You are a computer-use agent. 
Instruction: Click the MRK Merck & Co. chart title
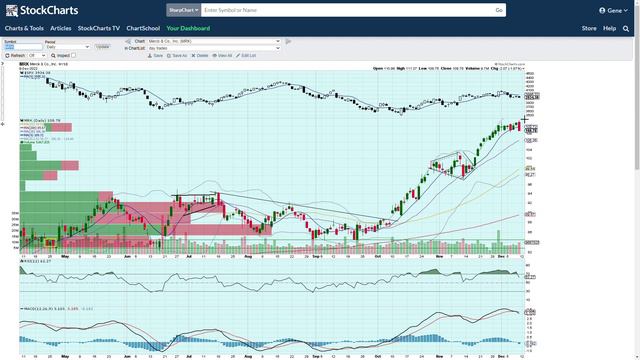pos(44,64)
